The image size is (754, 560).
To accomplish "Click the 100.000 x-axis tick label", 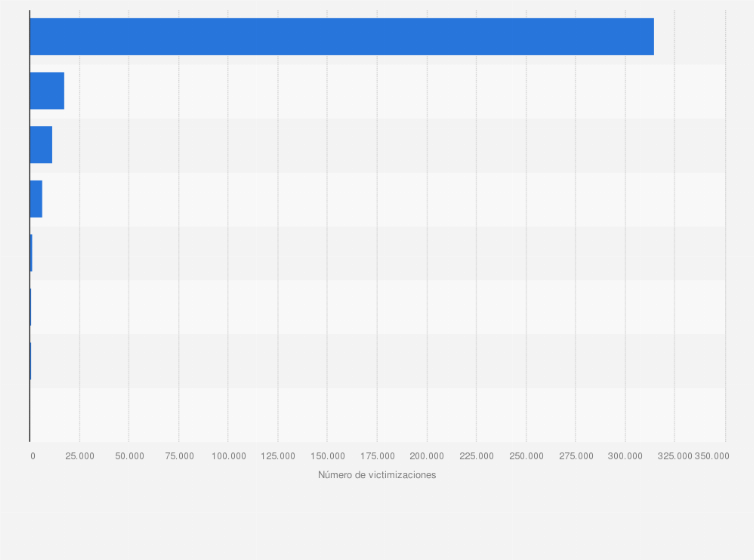I will (x=228, y=456).
